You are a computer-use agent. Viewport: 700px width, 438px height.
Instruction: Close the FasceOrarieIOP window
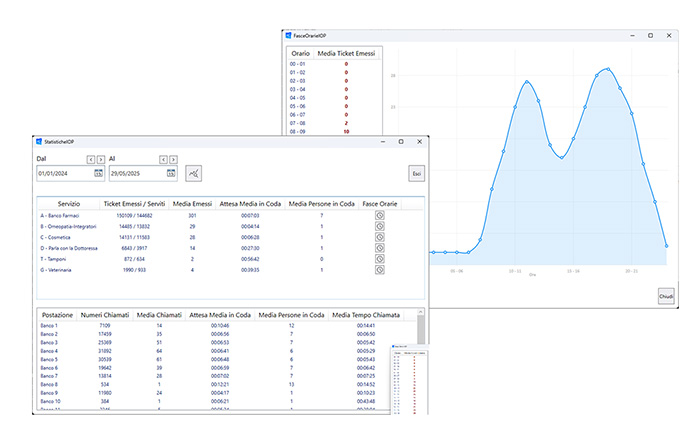coord(669,36)
